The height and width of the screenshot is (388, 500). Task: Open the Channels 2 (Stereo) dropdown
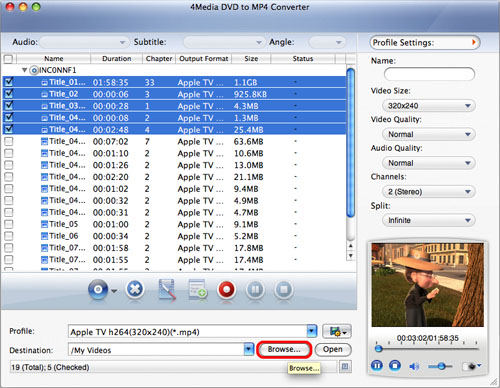pos(428,192)
